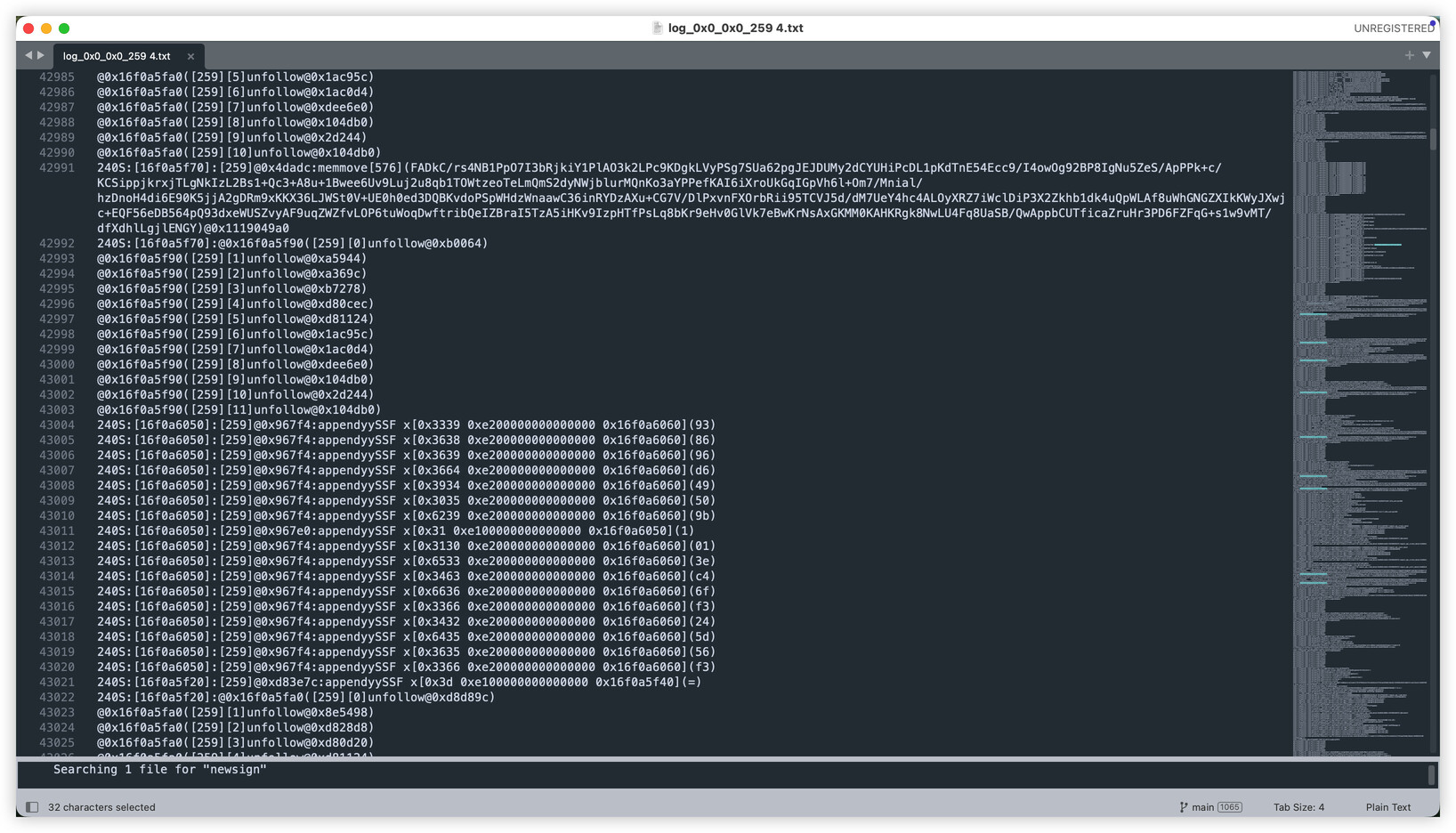
Task: Click the main branch name in status bar
Action: [x=1202, y=807]
